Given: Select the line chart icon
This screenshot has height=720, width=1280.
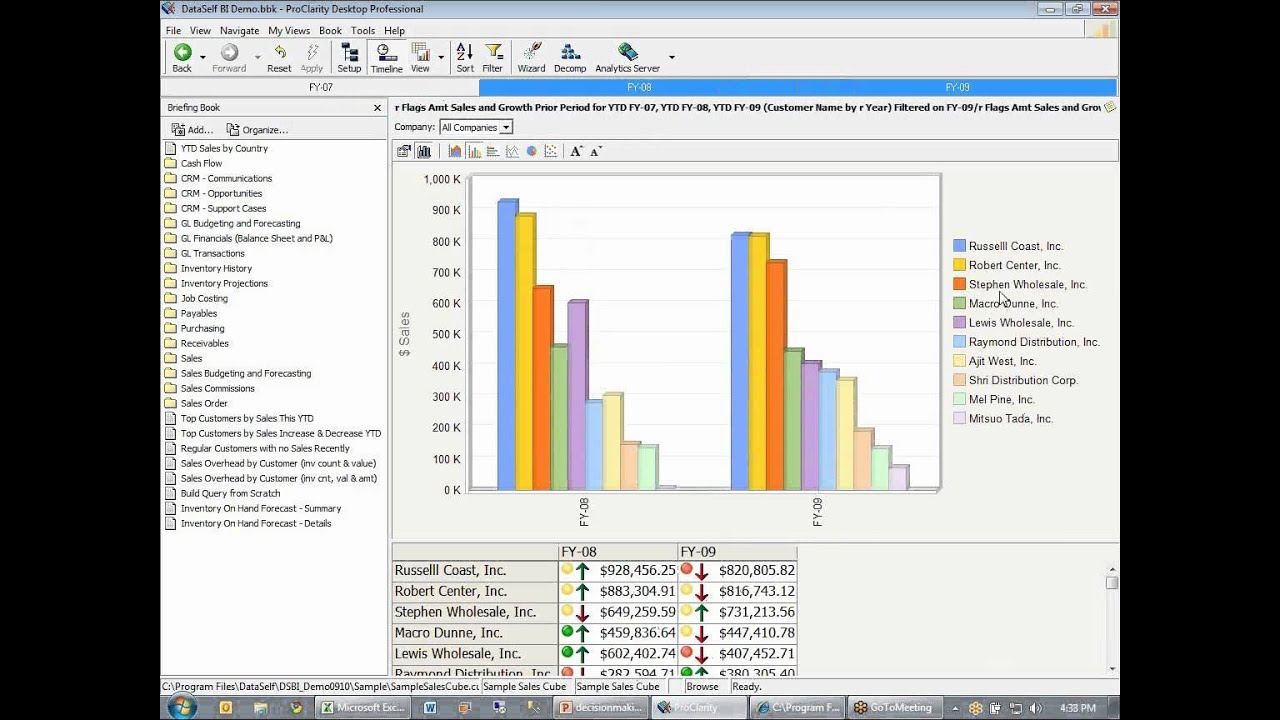Looking at the screenshot, I should 512,151.
